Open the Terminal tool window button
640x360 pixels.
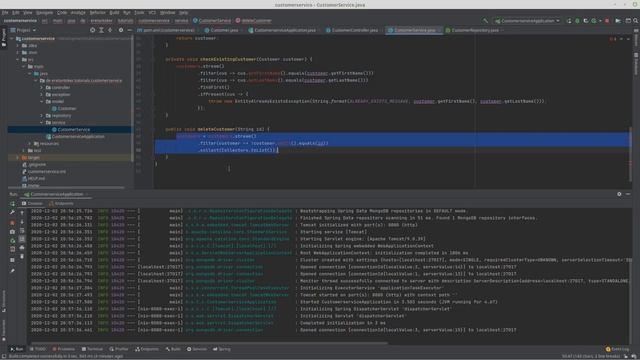92,349
